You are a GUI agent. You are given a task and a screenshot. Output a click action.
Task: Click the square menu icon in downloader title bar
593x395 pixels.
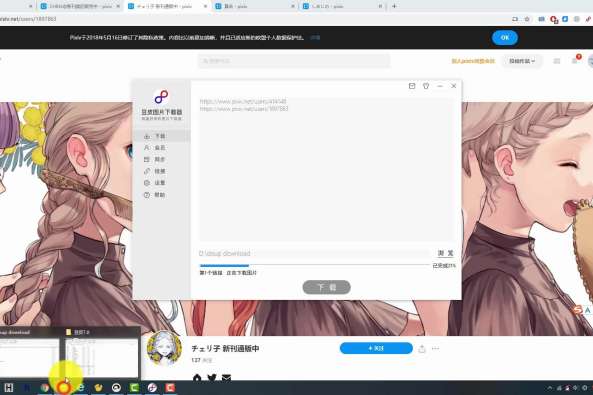click(x=412, y=86)
